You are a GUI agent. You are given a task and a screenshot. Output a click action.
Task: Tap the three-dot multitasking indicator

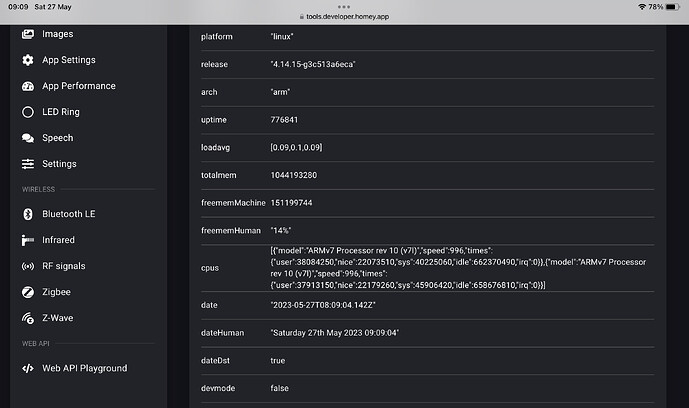(344, 7)
